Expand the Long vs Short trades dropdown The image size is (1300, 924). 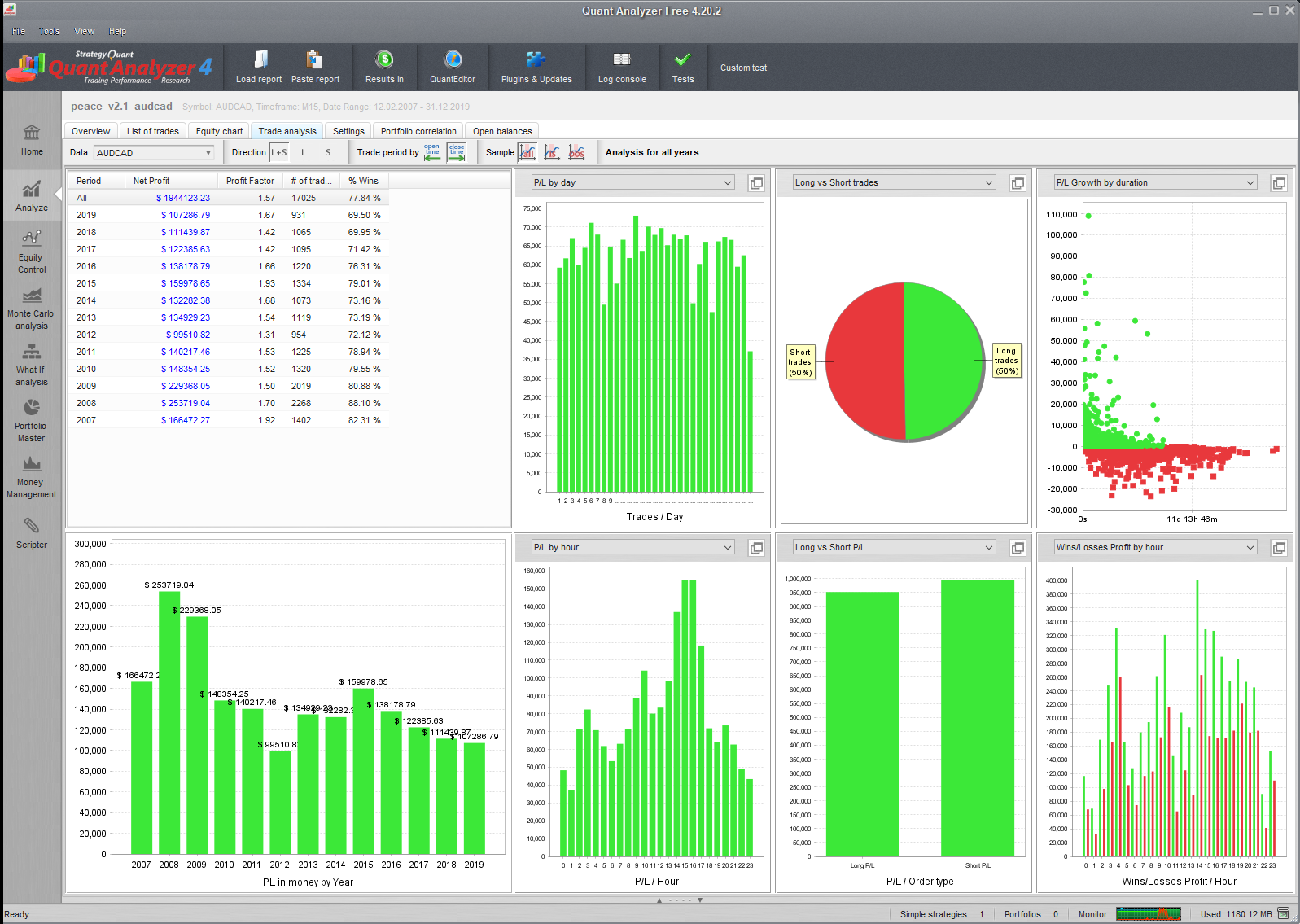pyautogui.click(x=895, y=183)
